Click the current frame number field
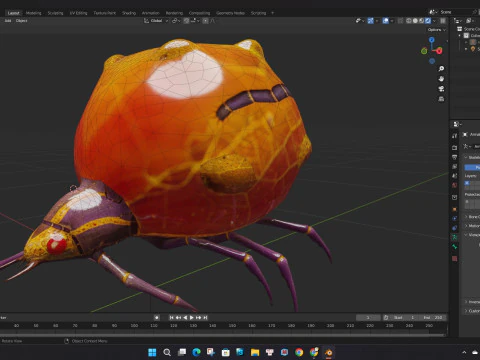Screen dimensions: 480x360 pyautogui.click(x=368, y=318)
